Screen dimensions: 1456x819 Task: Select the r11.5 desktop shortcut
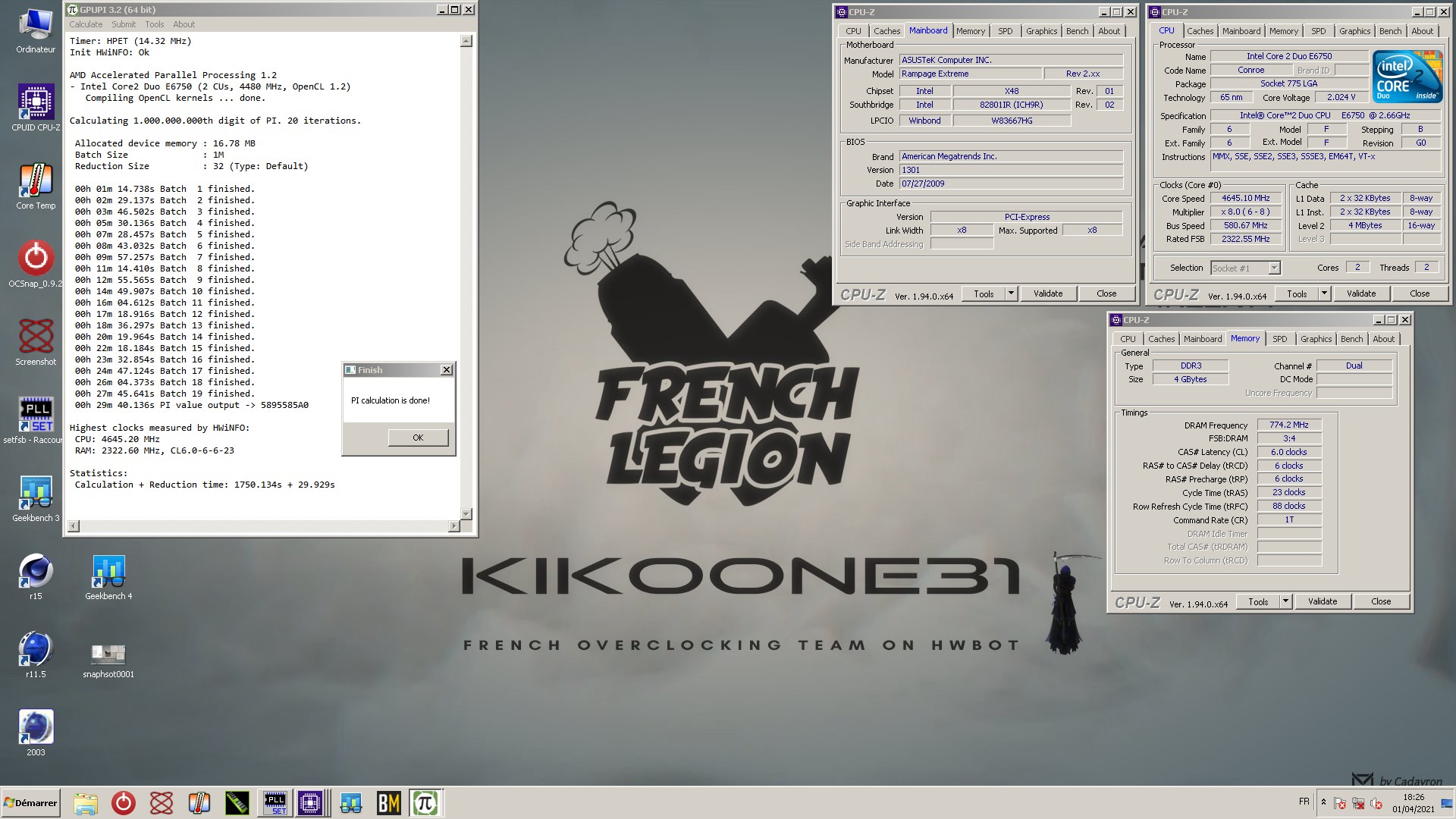(x=36, y=655)
